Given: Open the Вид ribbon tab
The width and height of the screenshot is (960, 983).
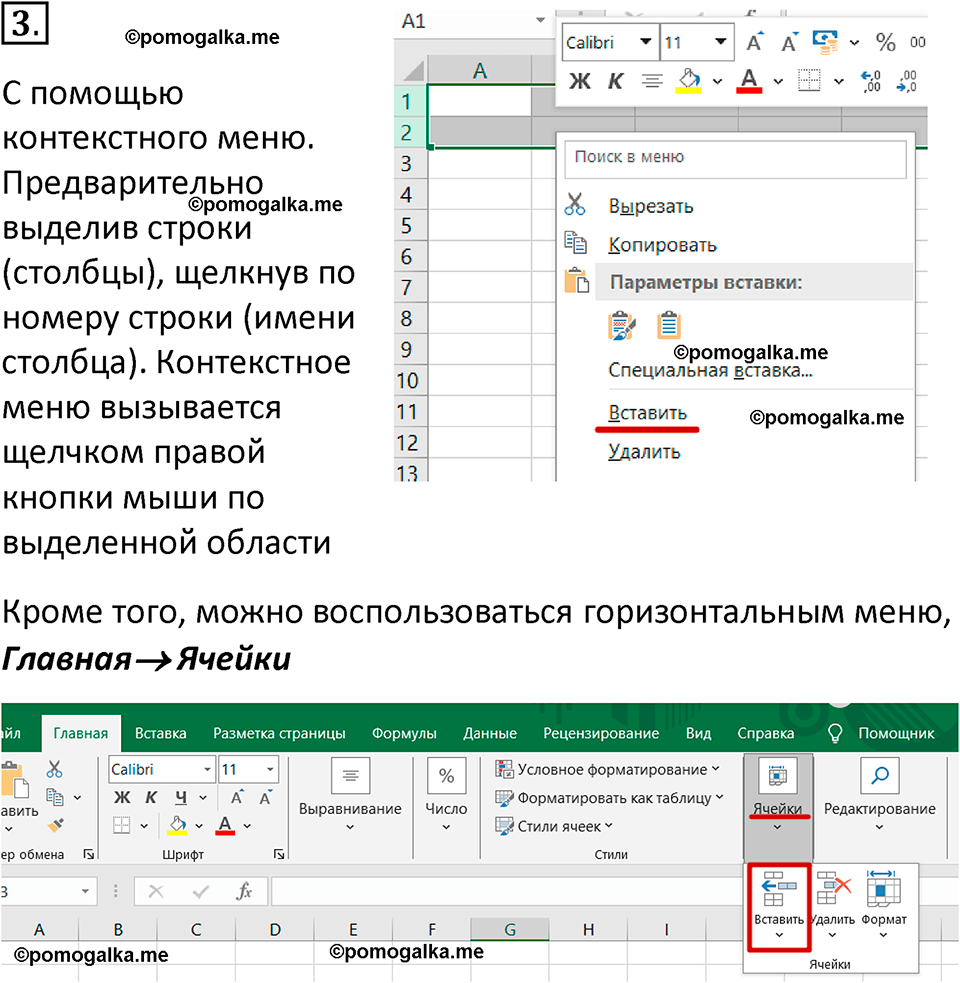Looking at the screenshot, I should pos(698,733).
